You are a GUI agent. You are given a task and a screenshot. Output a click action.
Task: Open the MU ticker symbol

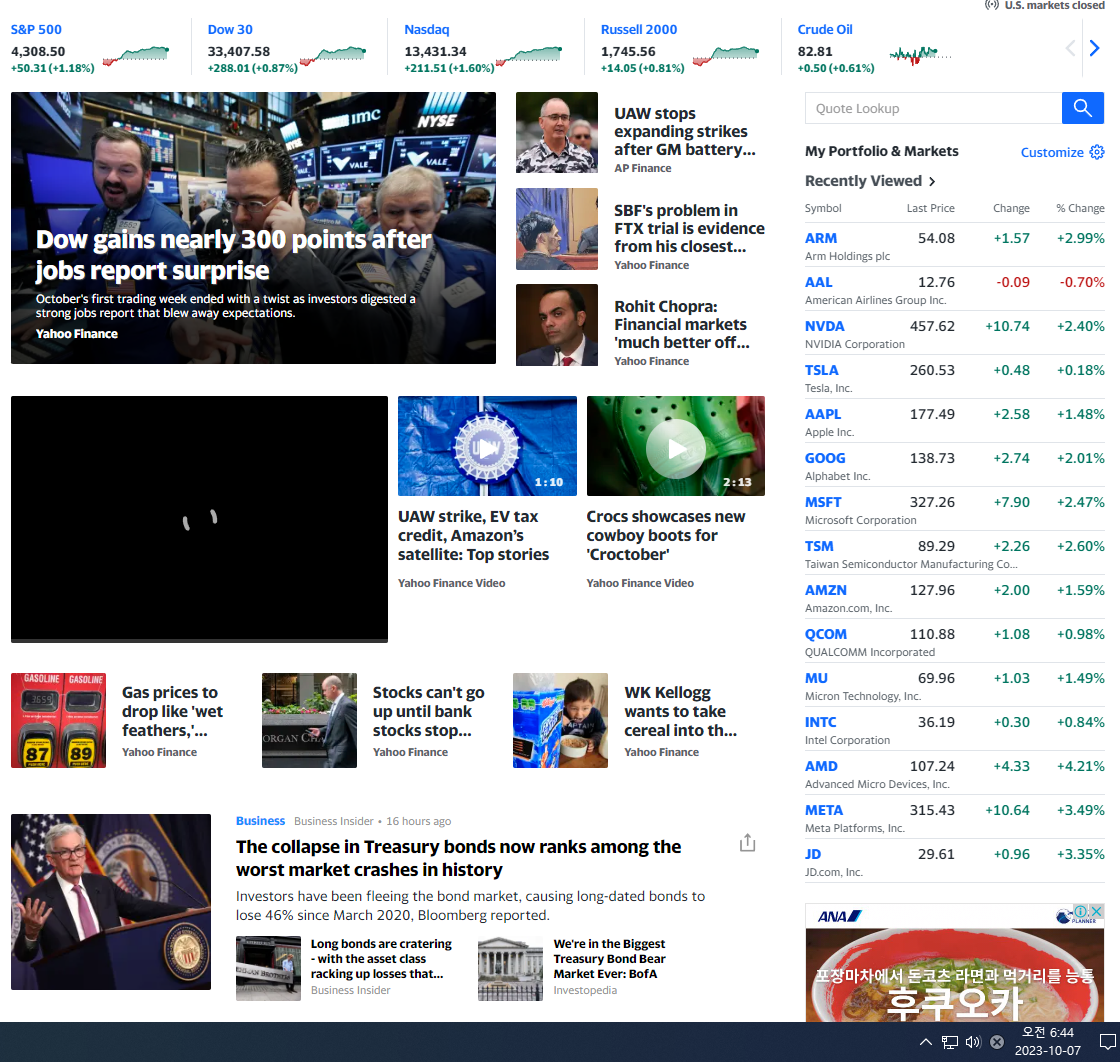[816, 678]
